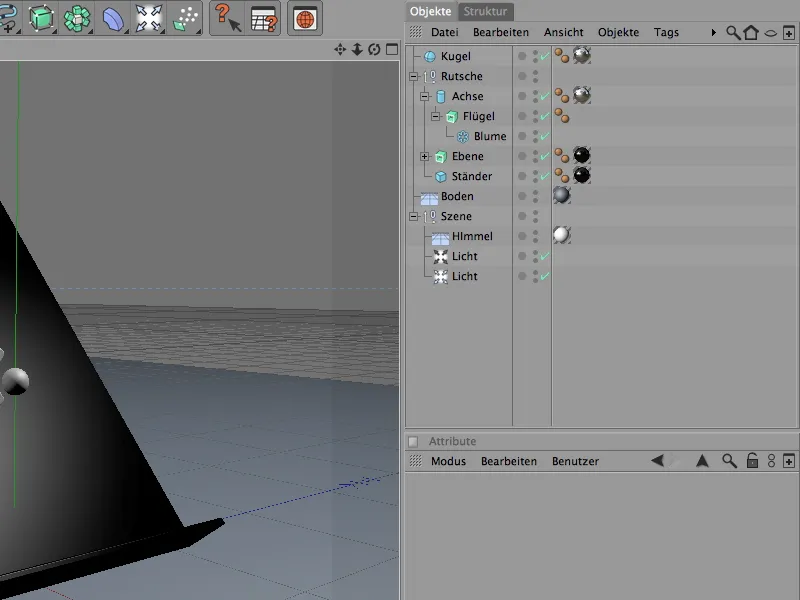Collapse the Rutsche group
The image size is (800, 600).
coord(413,77)
